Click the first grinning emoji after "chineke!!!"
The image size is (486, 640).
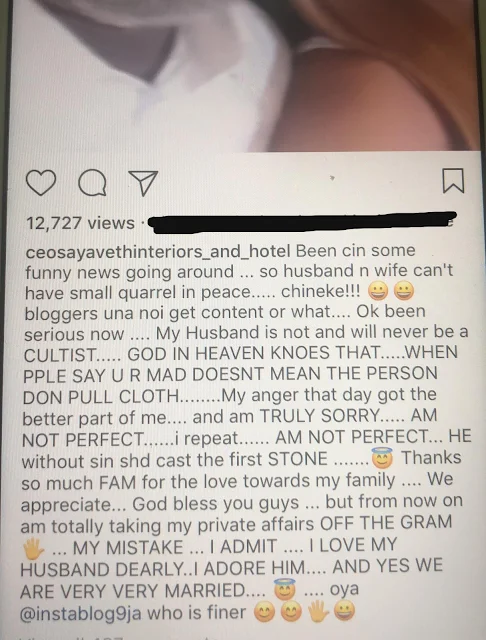(377, 291)
